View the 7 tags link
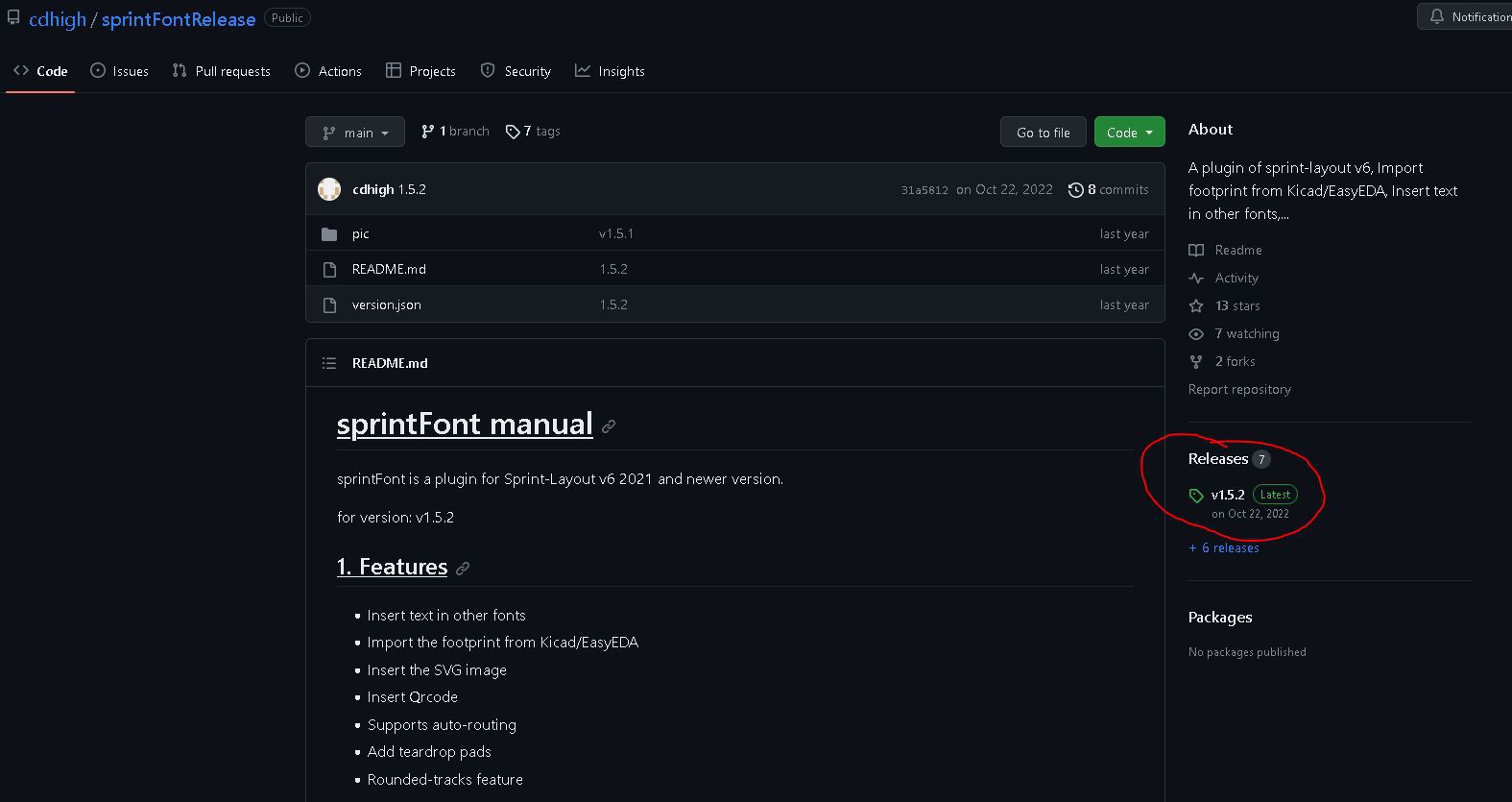The height and width of the screenshot is (802, 1512). pyautogui.click(x=533, y=132)
